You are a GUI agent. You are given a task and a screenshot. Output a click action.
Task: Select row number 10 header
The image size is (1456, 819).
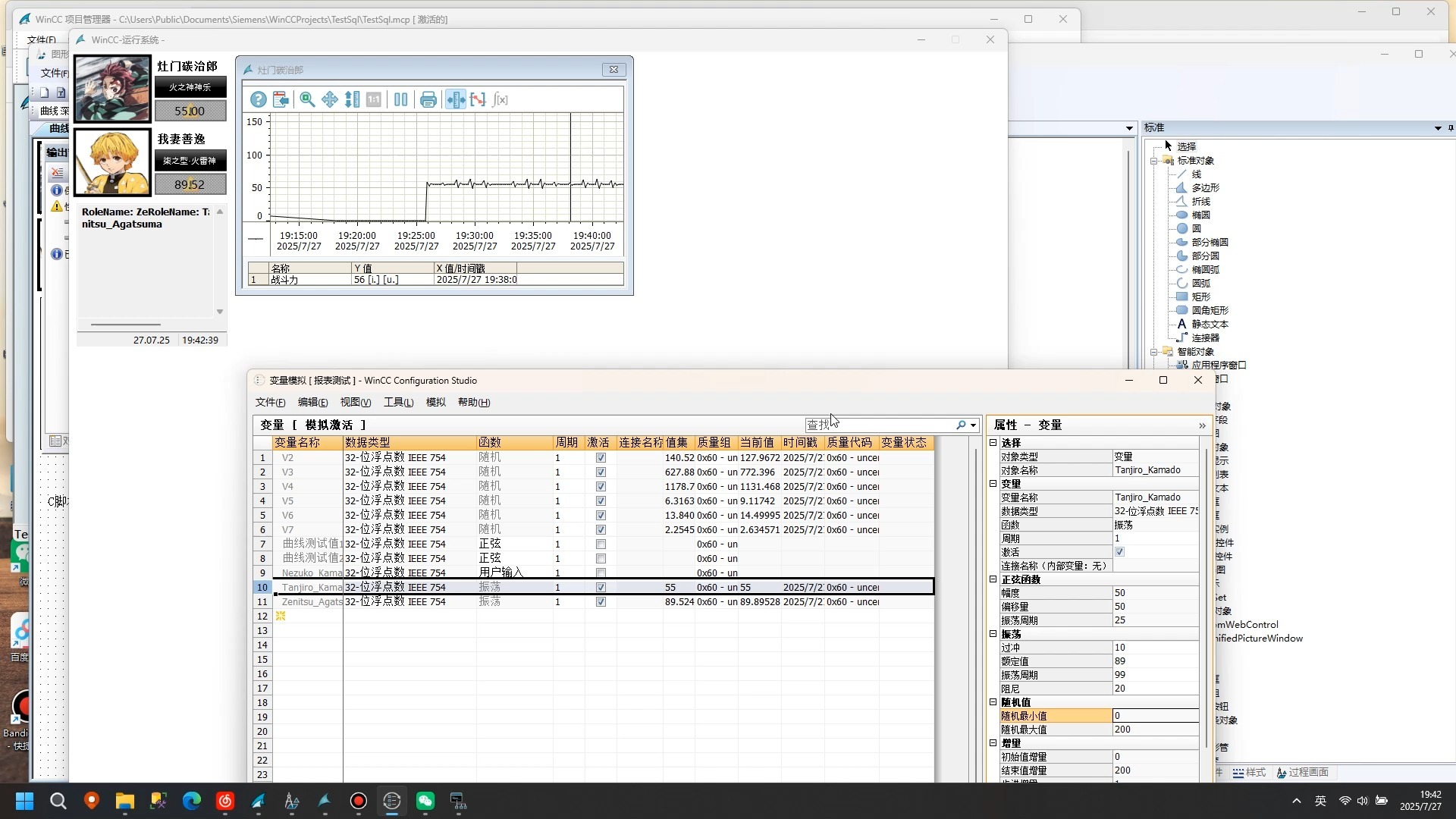pyautogui.click(x=262, y=588)
